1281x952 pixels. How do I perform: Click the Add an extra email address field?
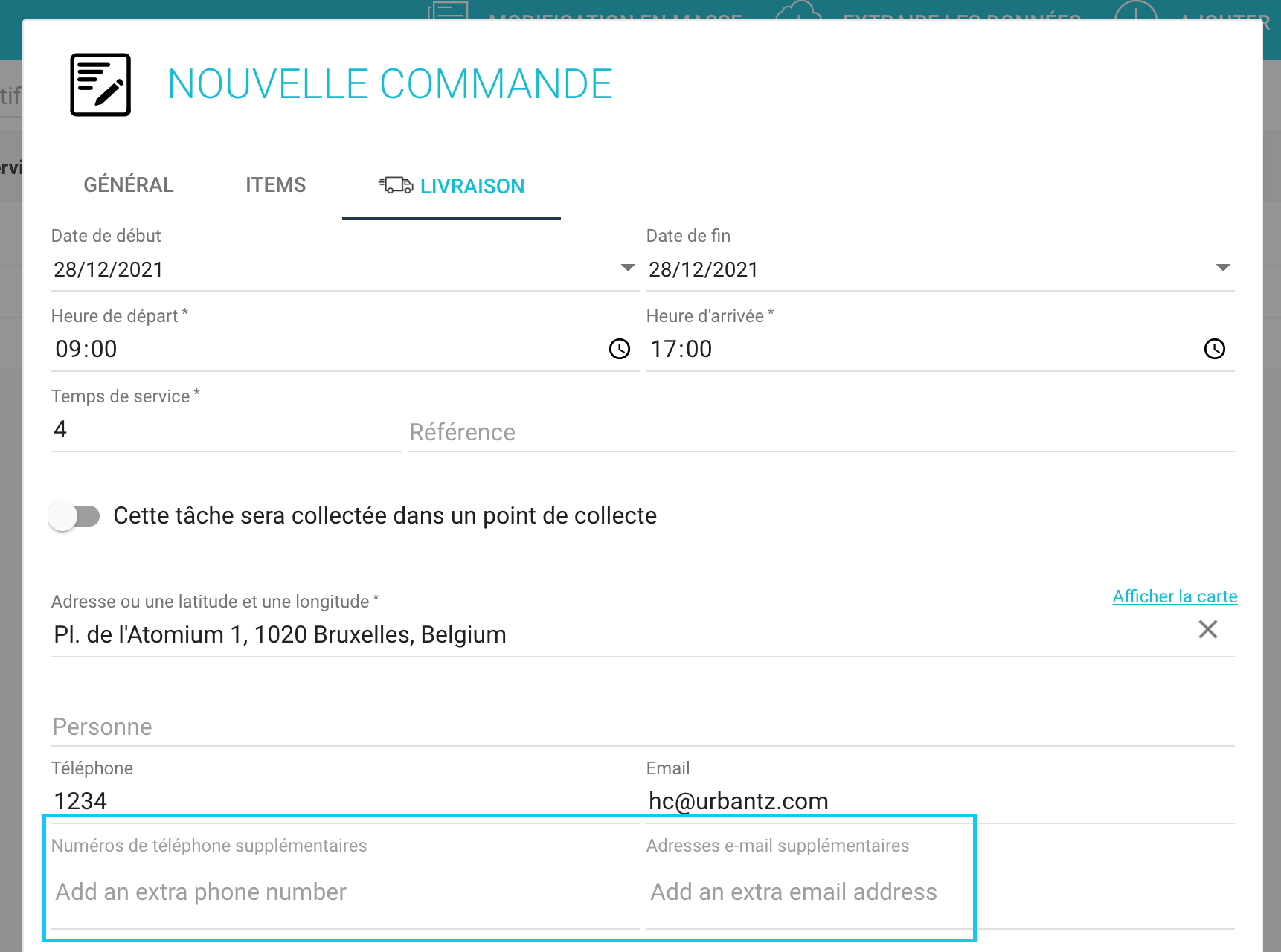coord(940,892)
